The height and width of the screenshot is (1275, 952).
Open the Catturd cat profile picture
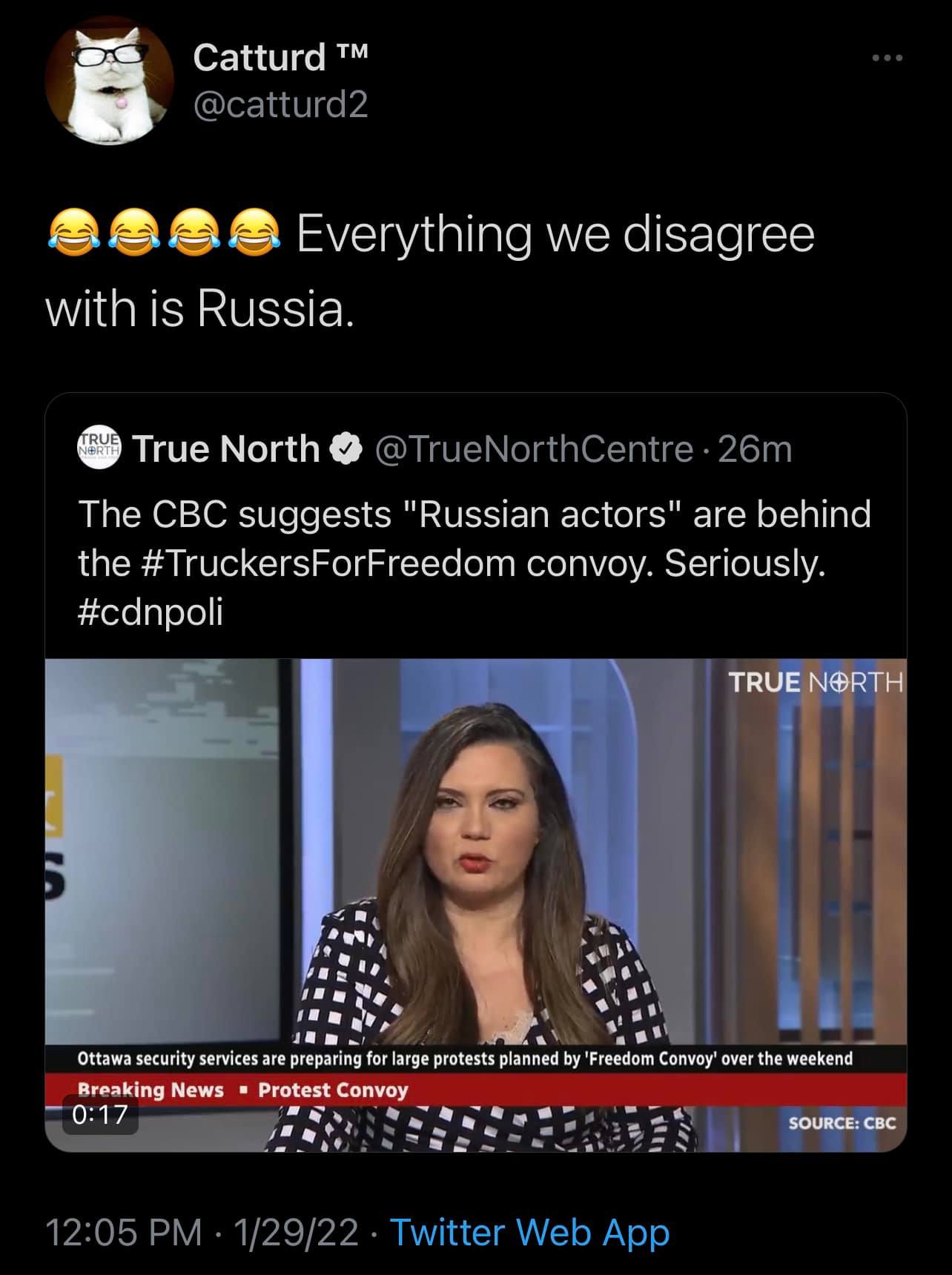click(x=108, y=80)
